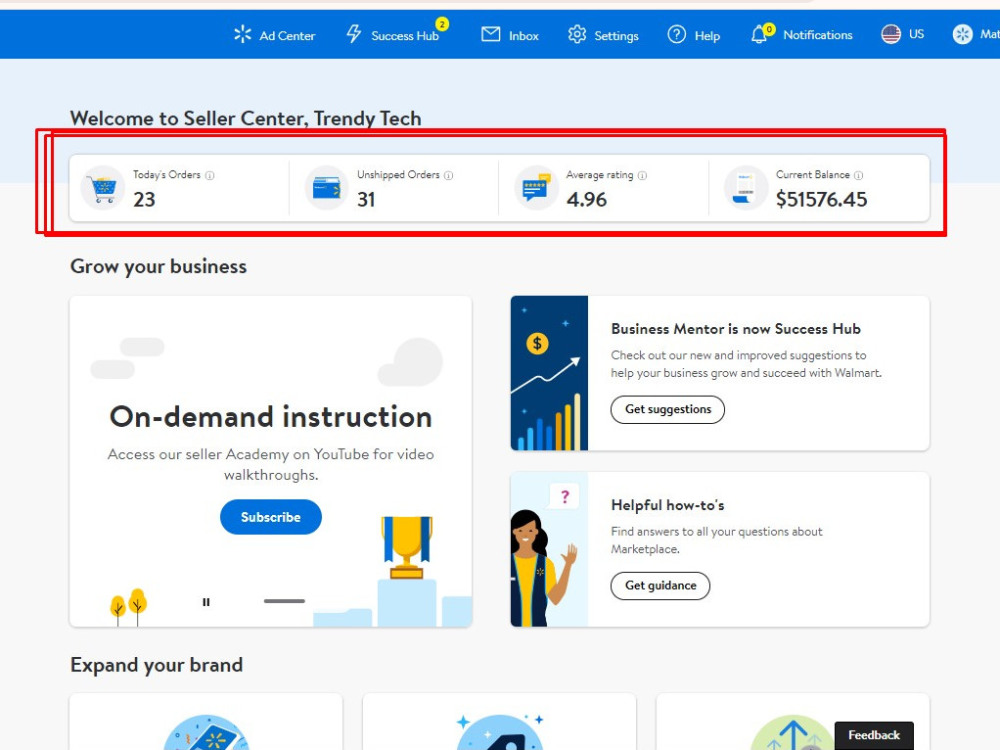Screen dimensions: 1000x750
Task: Click Get guidance button
Action: 660,585
